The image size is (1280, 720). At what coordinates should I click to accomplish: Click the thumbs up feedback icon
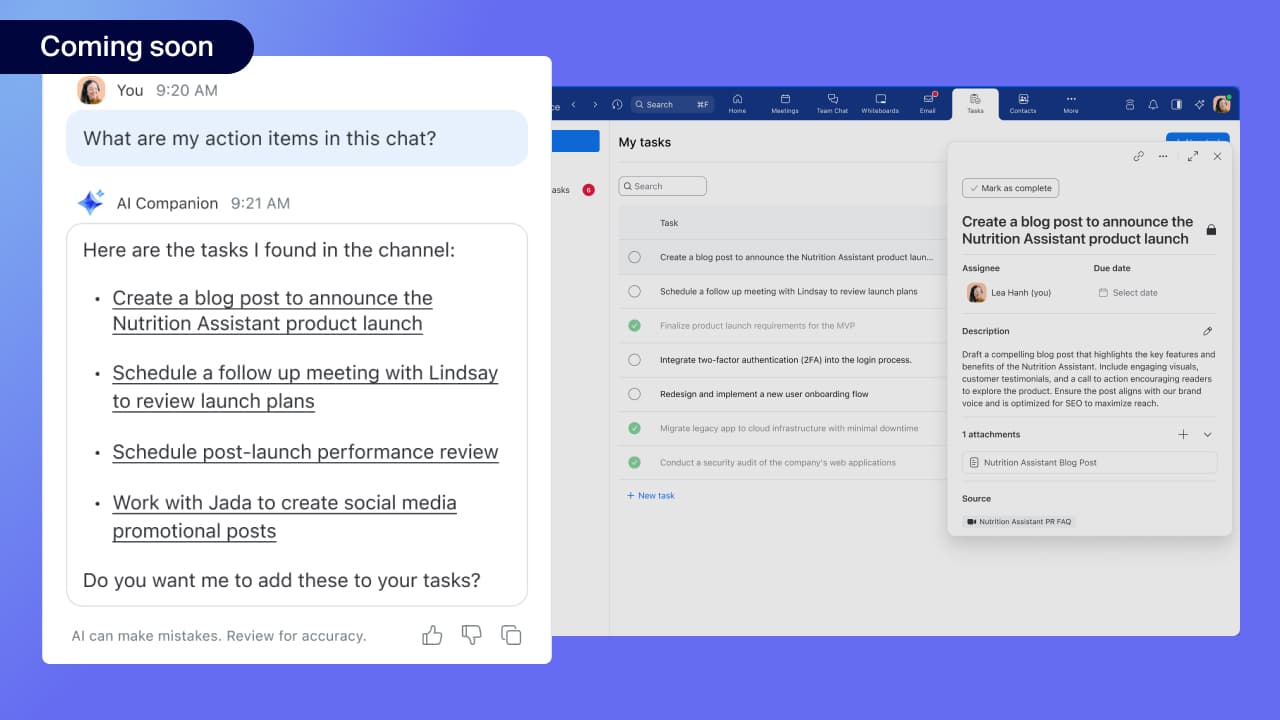point(432,635)
